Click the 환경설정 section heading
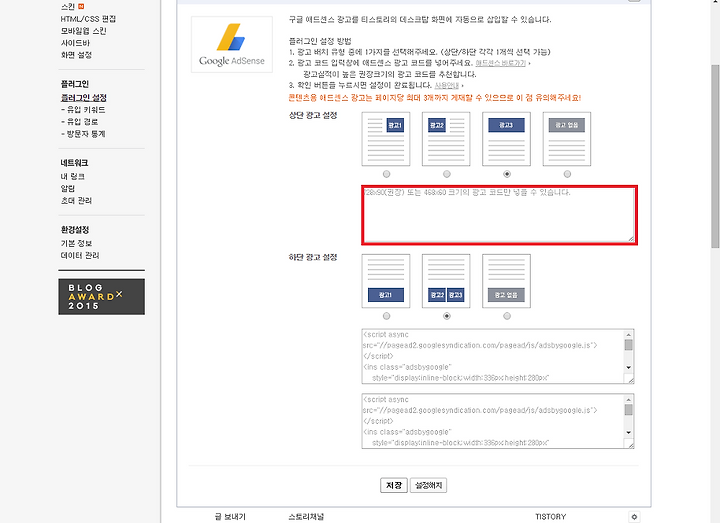Screen dimensions: 720x523 pos(75,229)
